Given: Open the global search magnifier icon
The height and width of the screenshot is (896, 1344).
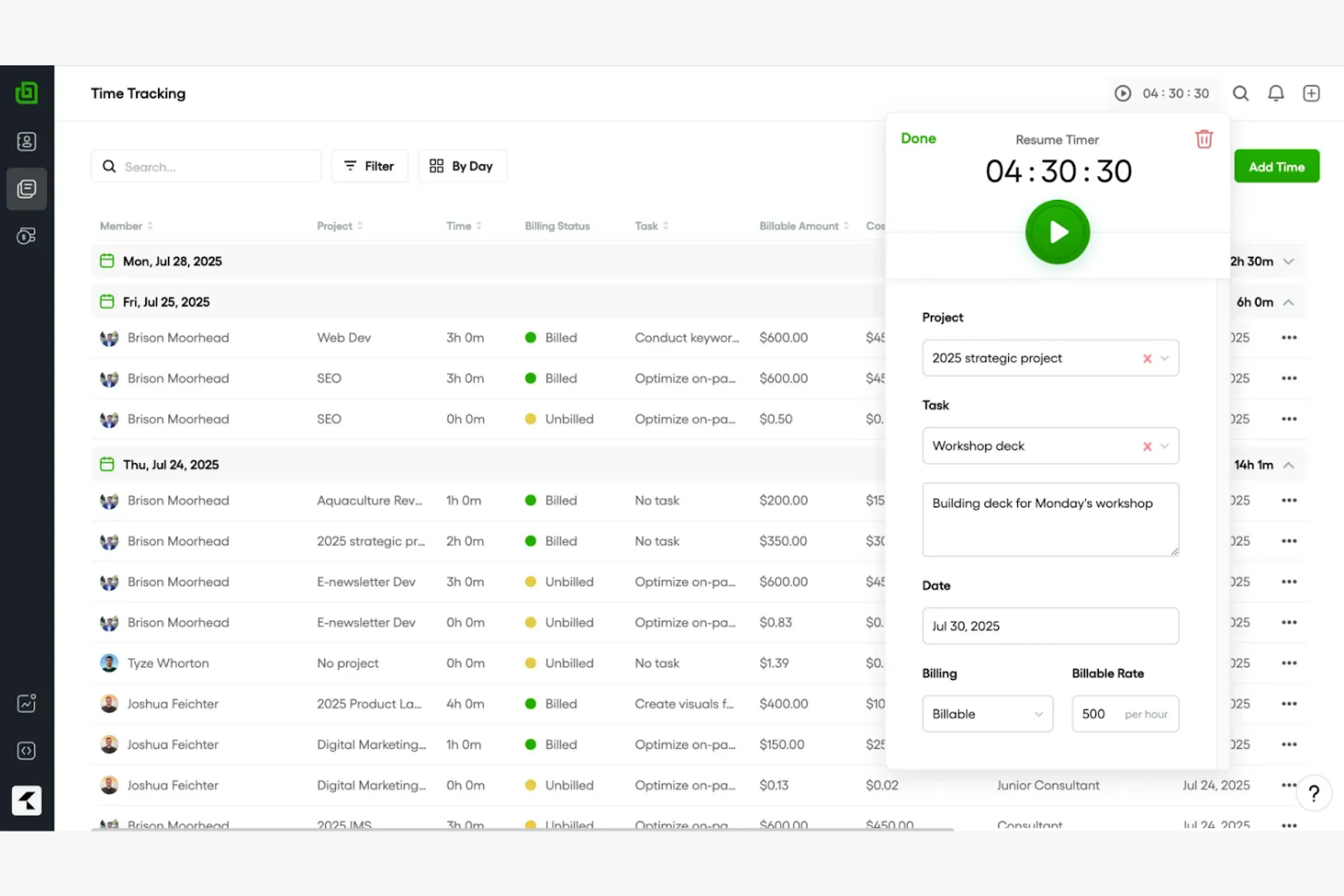Looking at the screenshot, I should tap(1240, 93).
